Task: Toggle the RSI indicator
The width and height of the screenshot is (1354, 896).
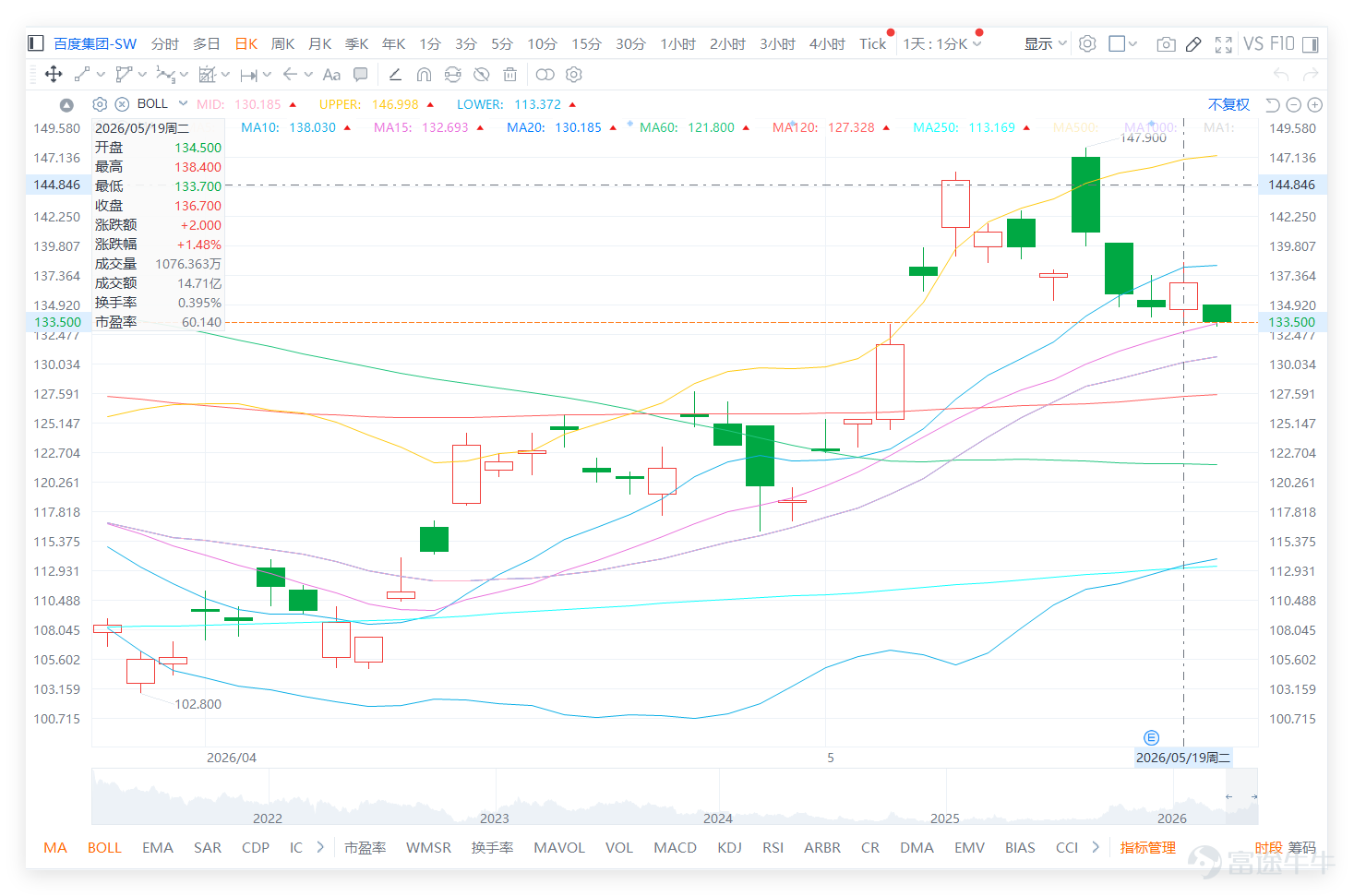Action: pos(773,847)
